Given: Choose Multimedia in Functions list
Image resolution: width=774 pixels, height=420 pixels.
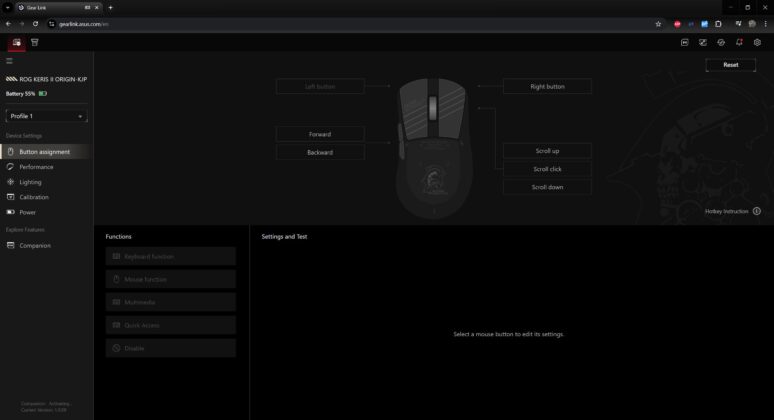Looking at the screenshot, I should [170, 302].
